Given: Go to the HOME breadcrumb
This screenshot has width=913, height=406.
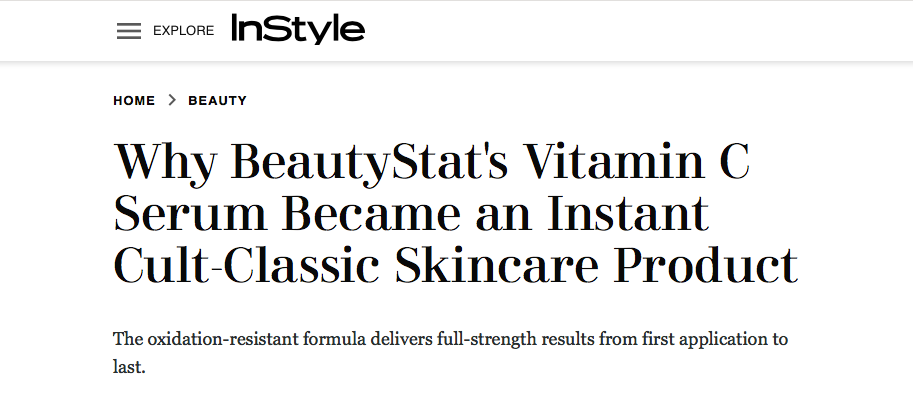Looking at the screenshot, I should pyautogui.click(x=134, y=101).
